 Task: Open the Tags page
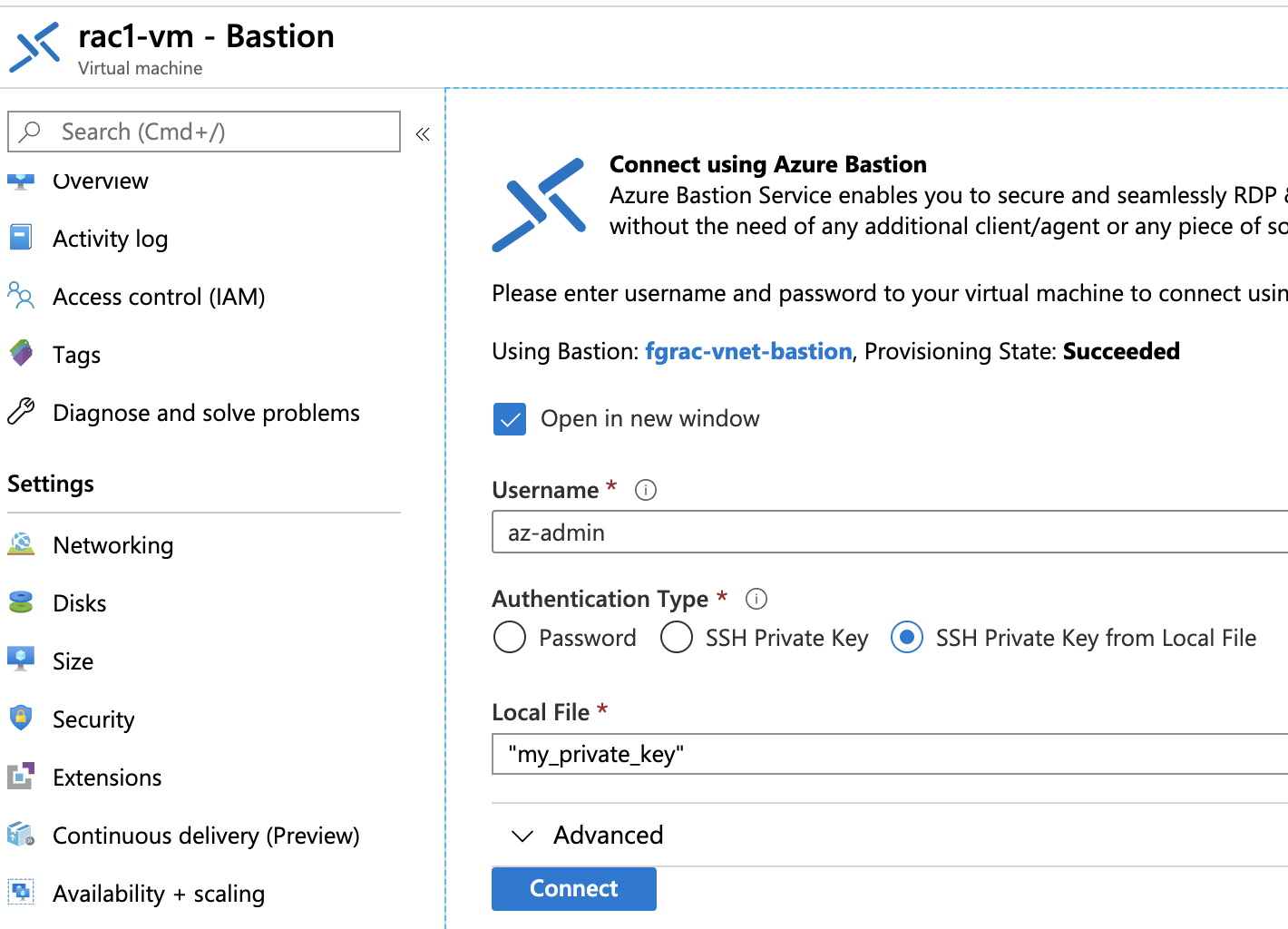click(76, 354)
